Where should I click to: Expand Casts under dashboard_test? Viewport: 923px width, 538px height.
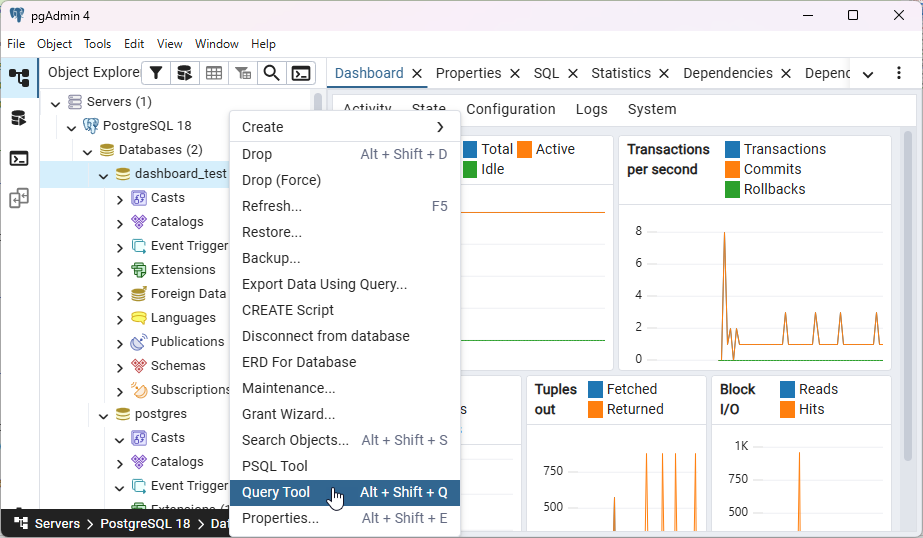[x=119, y=200]
